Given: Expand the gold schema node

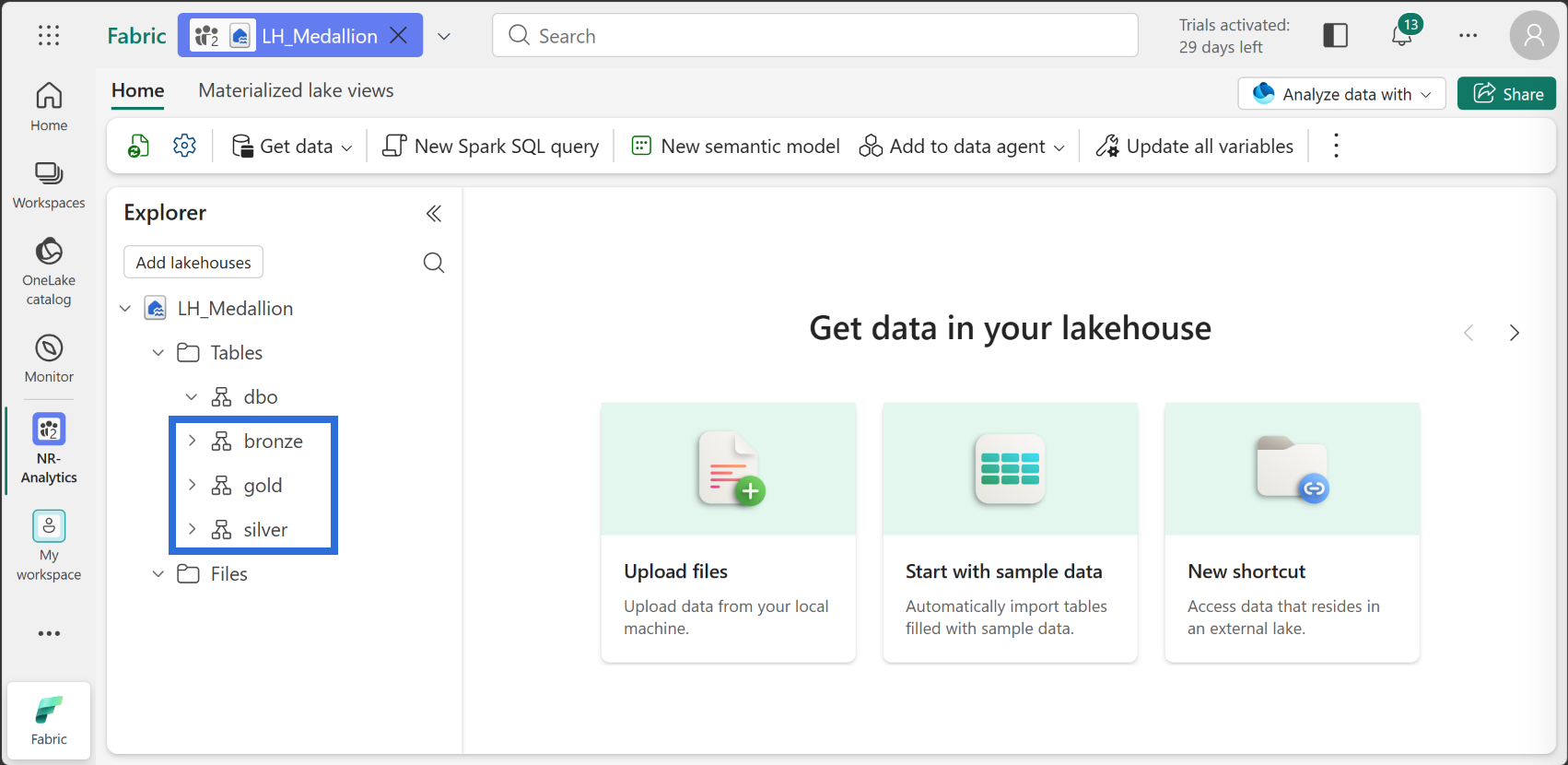Looking at the screenshot, I should pos(193,485).
